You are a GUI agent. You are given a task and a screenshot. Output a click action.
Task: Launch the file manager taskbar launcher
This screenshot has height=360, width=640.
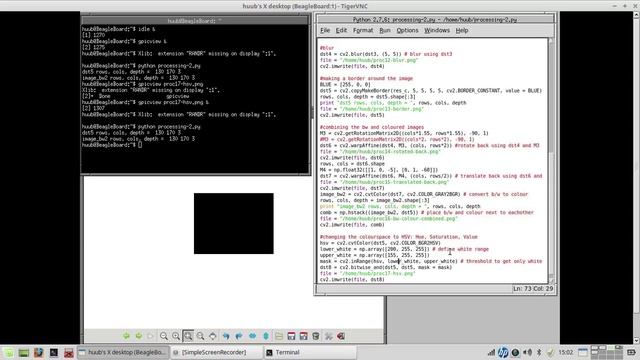38,352
